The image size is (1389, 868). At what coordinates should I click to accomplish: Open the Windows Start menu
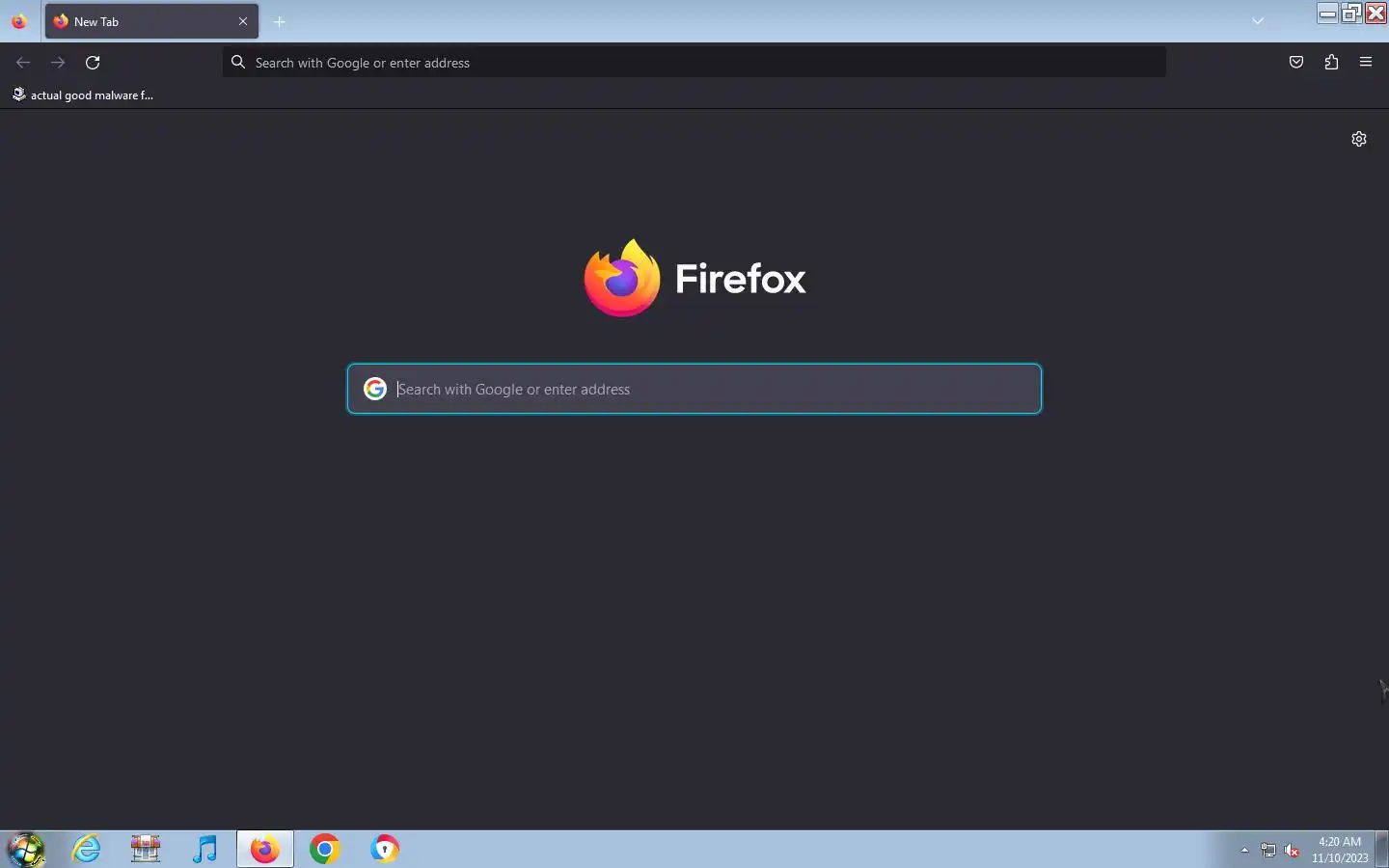pos(26,850)
